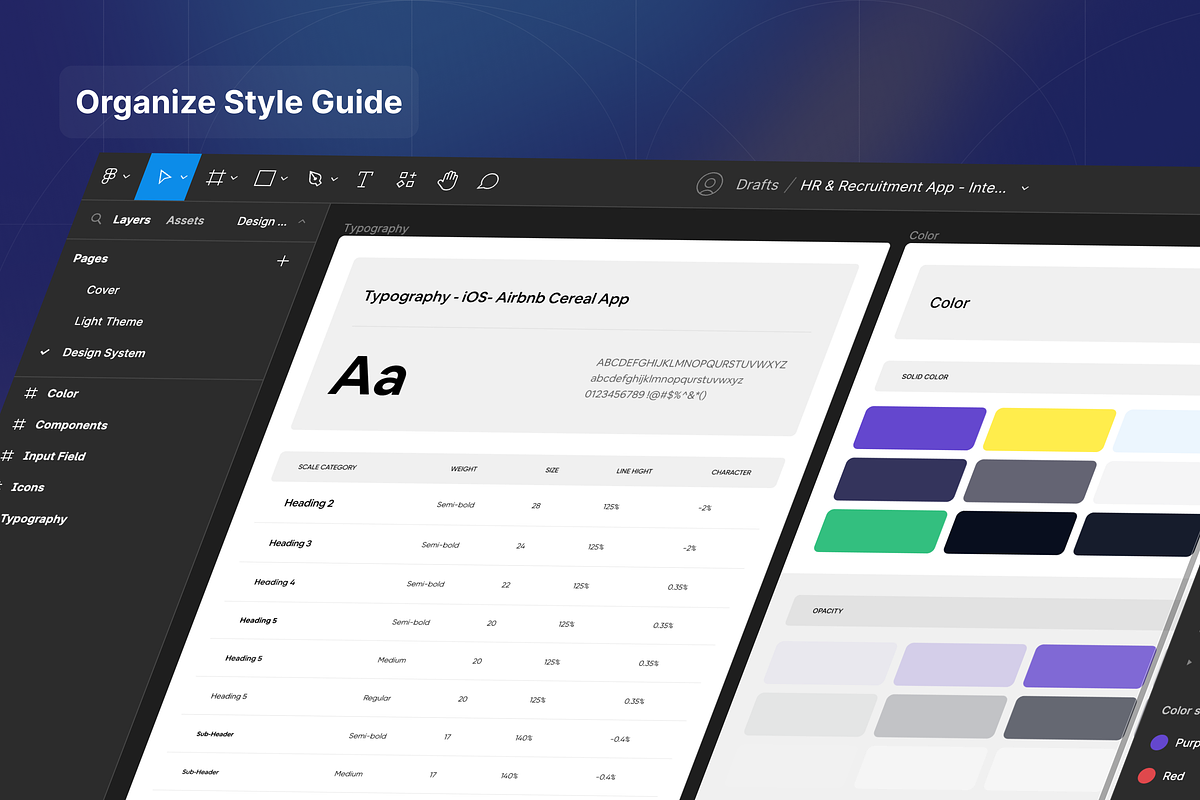Click the SCALE CATEGORY column header

327,468
